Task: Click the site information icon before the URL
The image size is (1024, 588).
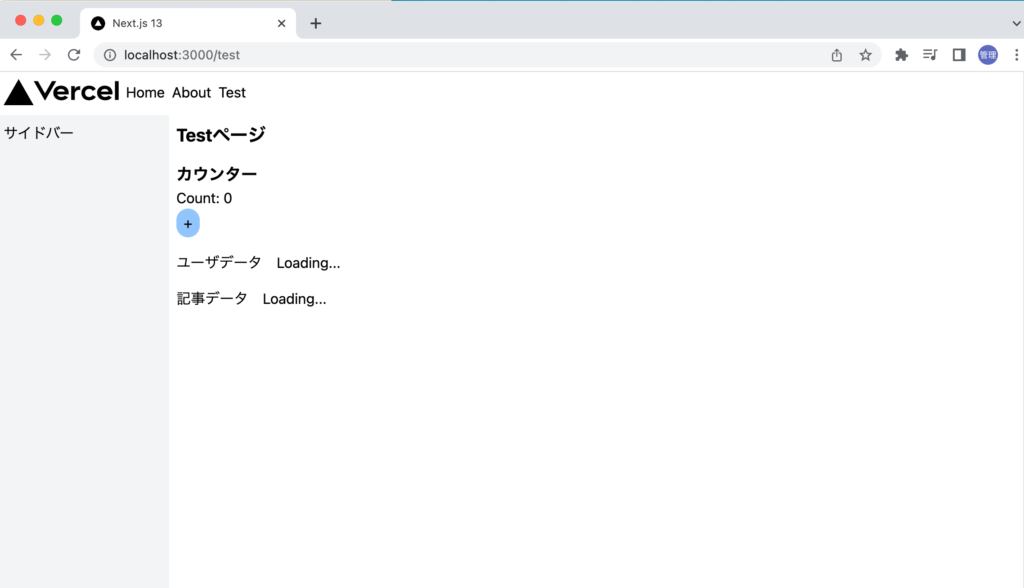Action: (x=109, y=55)
